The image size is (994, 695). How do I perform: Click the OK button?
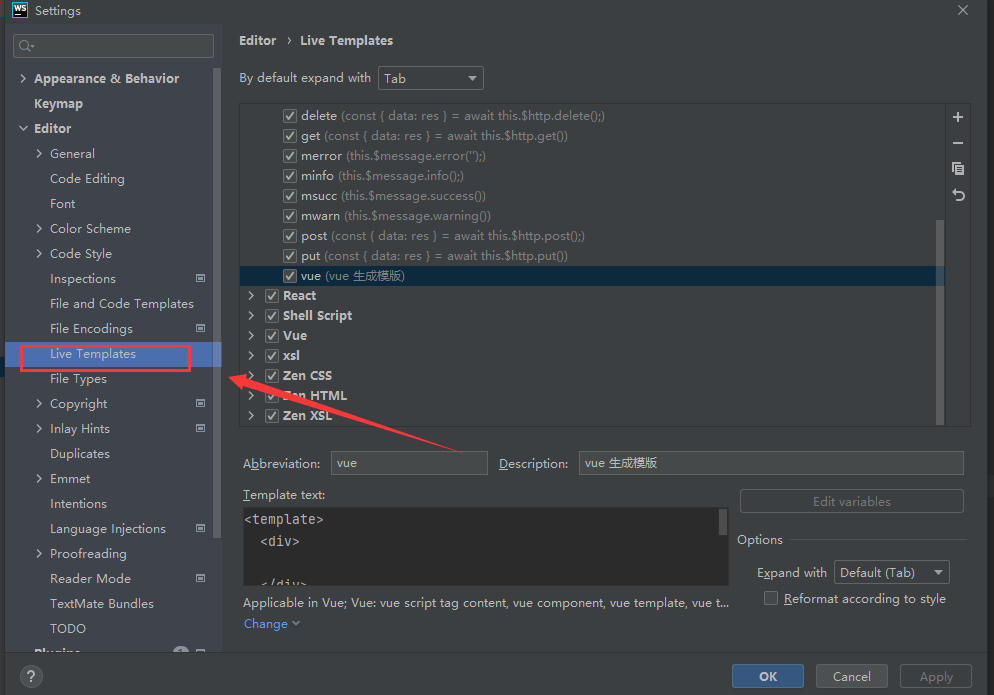pyautogui.click(x=767, y=675)
